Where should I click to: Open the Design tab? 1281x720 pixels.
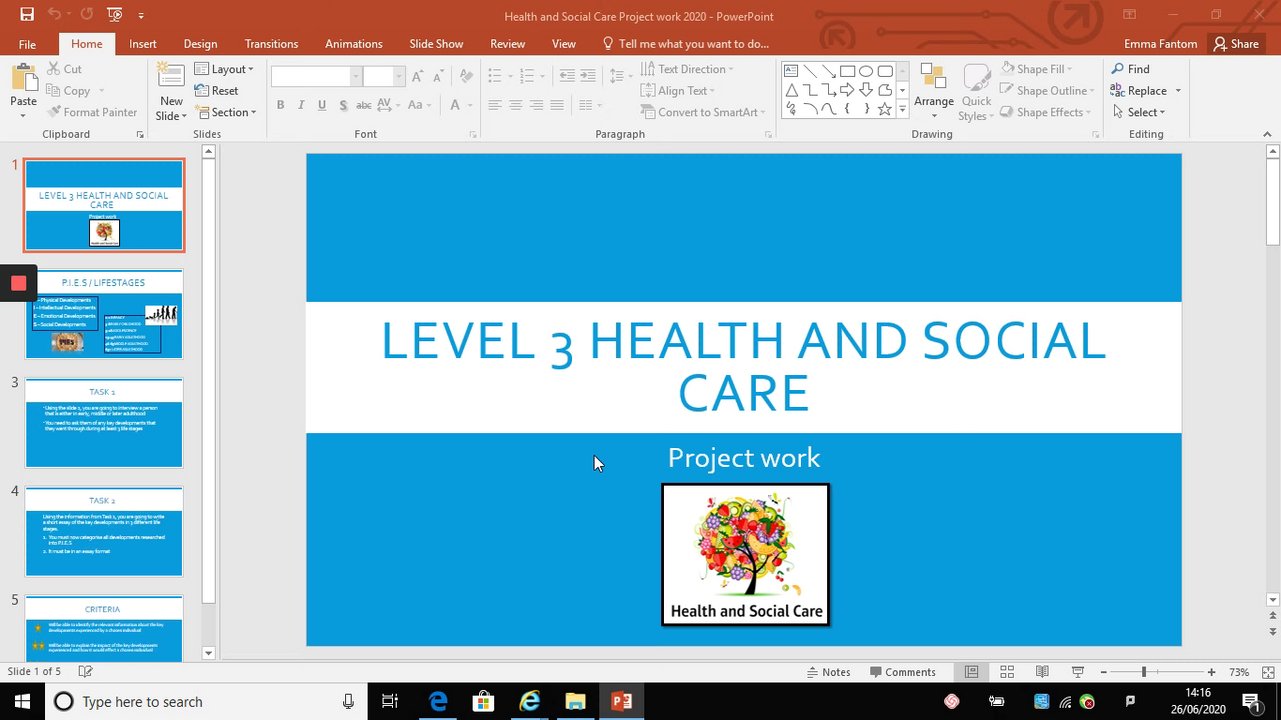[x=200, y=44]
